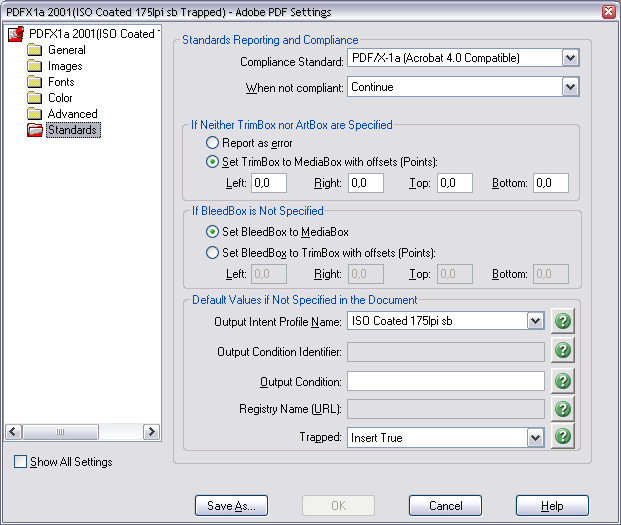Click the Images folder icon
Viewport: 621px width, 525px height.
click(34, 66)
